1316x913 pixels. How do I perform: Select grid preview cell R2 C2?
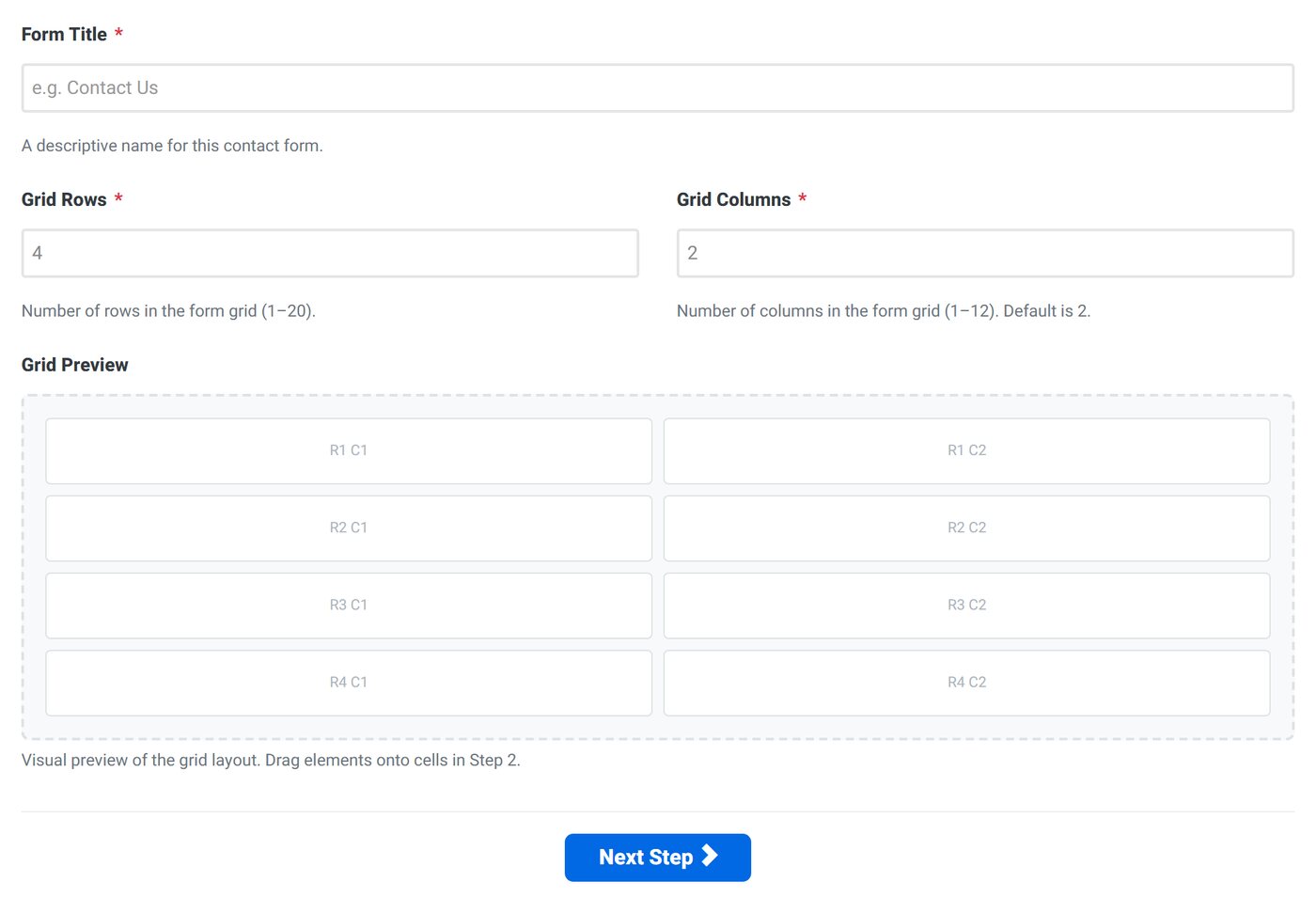[967, 528]
